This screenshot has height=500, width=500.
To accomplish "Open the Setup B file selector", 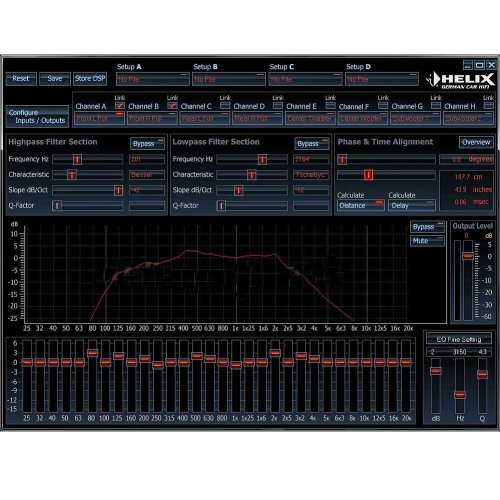I will click(229, 79).
